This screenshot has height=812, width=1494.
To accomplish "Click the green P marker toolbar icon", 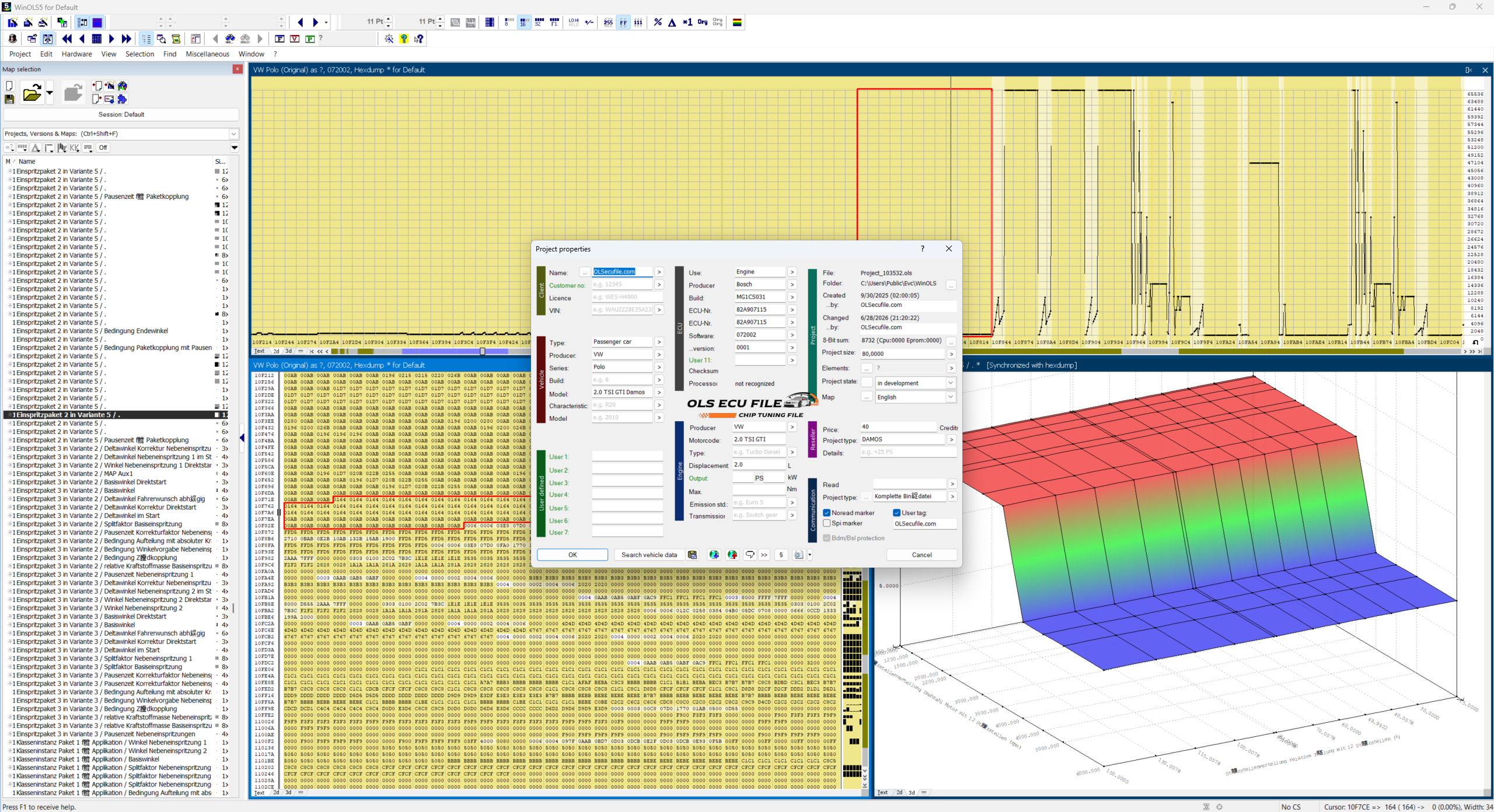I will pyautogui.click(x=310, y=38).
